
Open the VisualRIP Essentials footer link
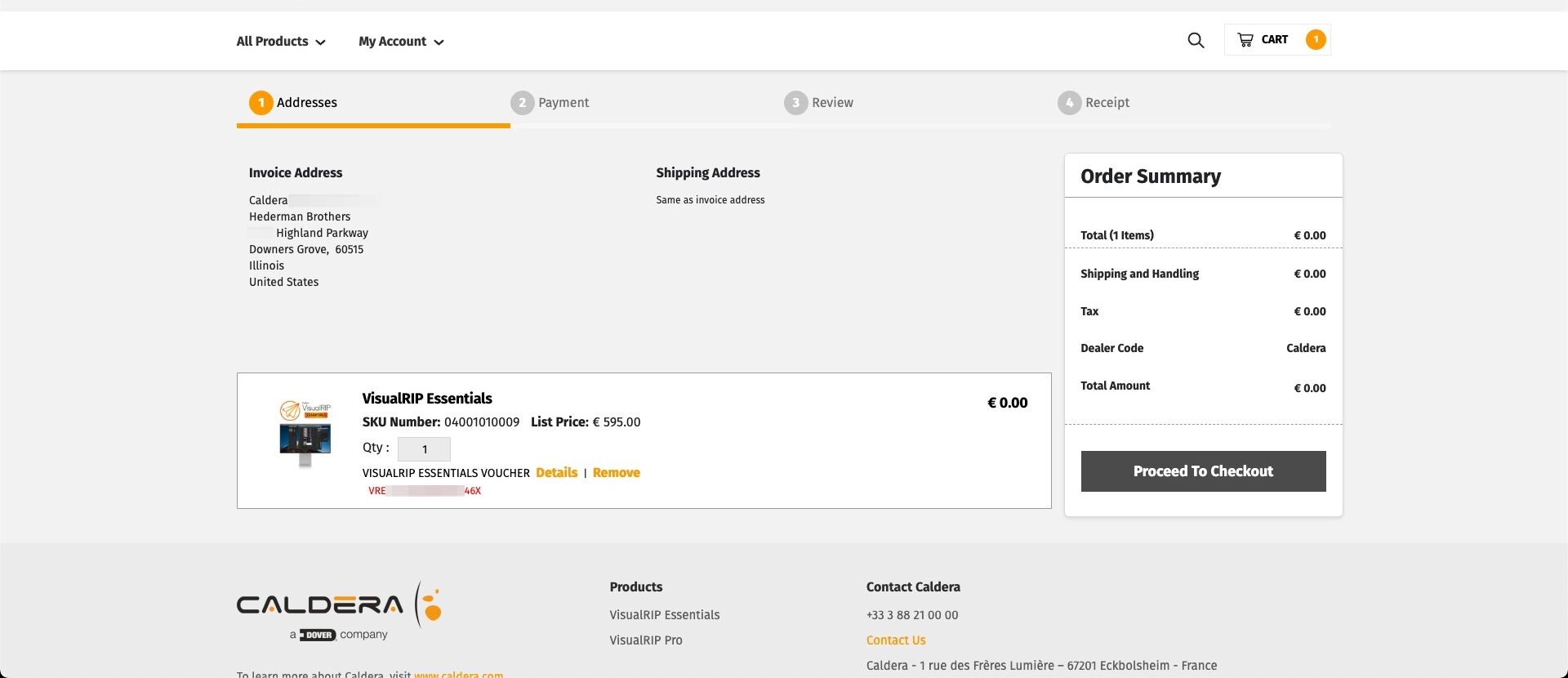pos(665,615)
